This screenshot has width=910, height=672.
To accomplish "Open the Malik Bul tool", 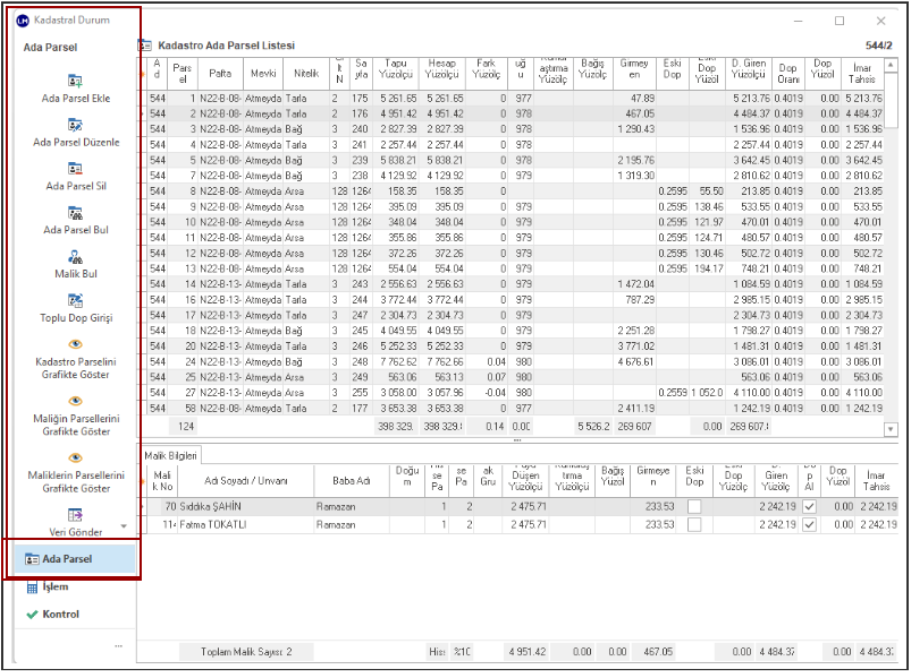I will point(76,256).
